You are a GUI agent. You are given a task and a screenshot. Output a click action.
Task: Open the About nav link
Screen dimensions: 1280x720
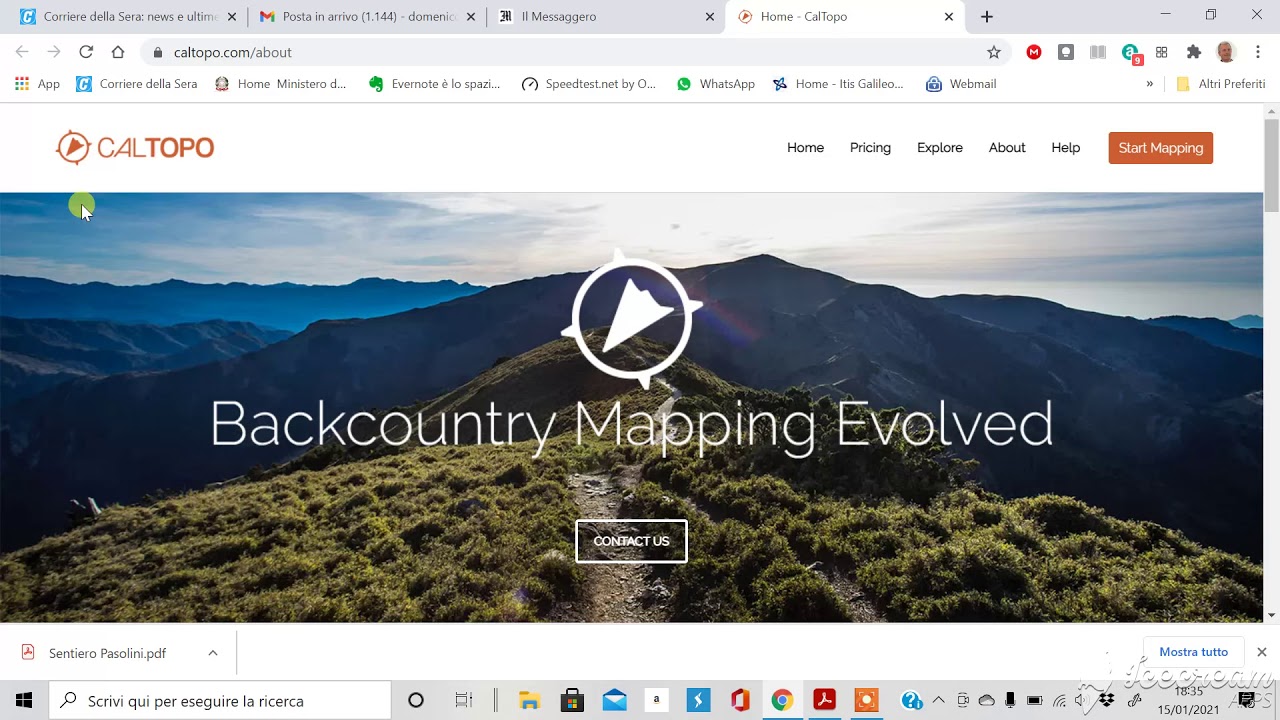(1007, 148)
